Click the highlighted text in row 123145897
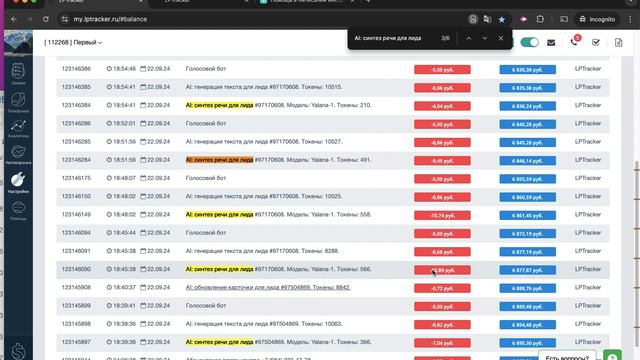The width and height of the screenshot is (640, 360). coord(220,342)
